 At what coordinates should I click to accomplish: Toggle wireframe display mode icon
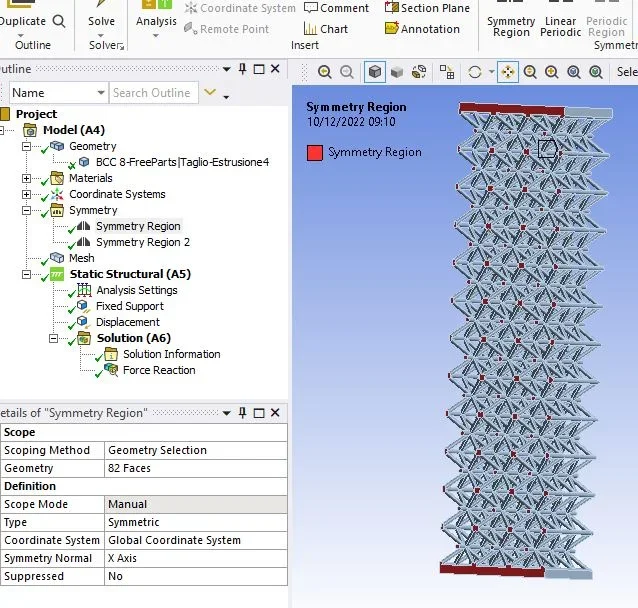(x=419, y=72)
